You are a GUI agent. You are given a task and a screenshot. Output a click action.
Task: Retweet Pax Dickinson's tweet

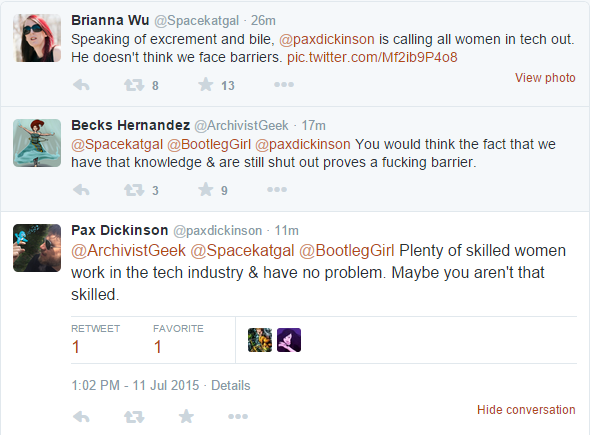[134, 417]
